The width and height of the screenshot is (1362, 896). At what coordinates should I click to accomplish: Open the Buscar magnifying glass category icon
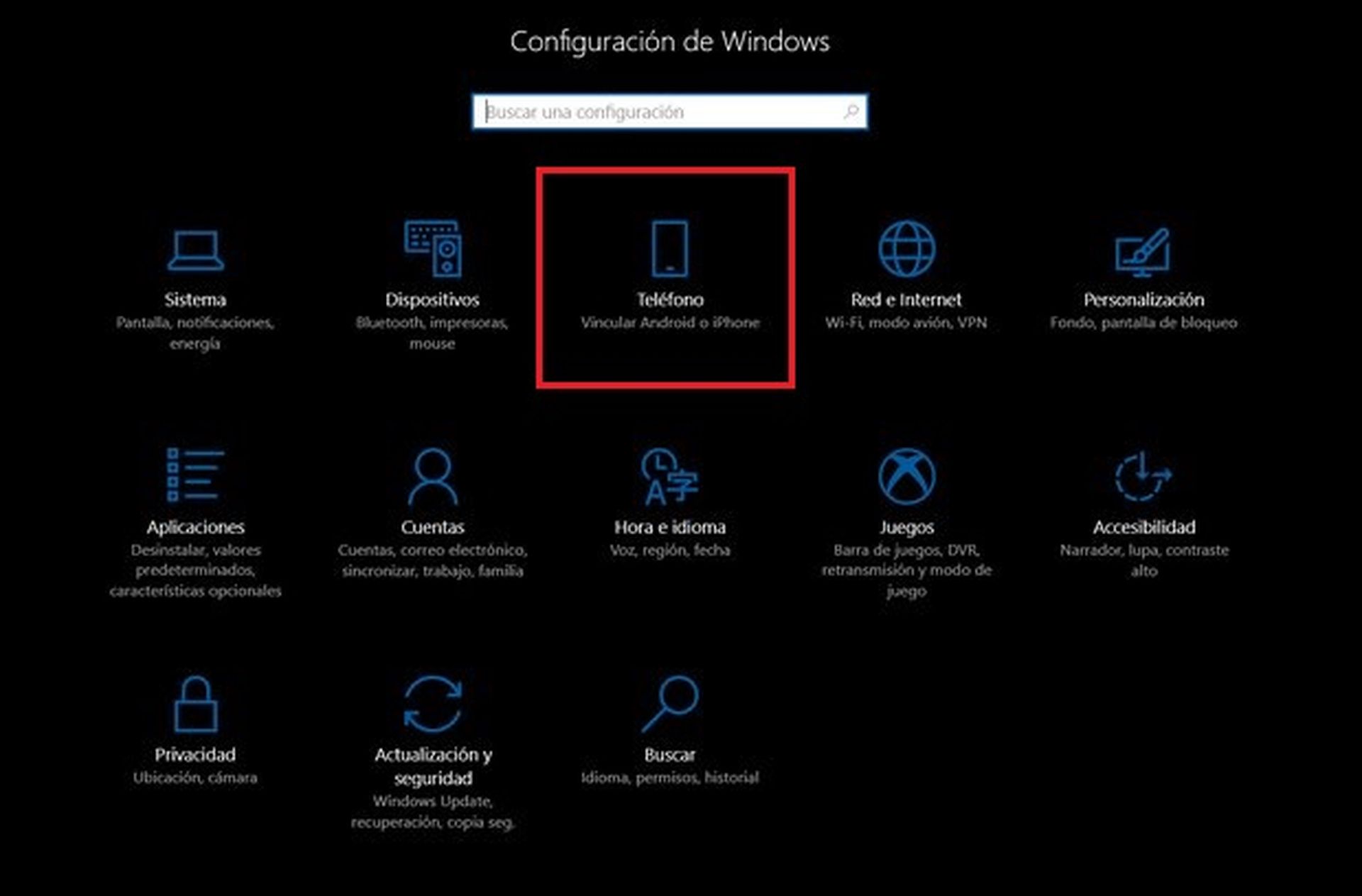pyautogui.click(x=670, y=704)
